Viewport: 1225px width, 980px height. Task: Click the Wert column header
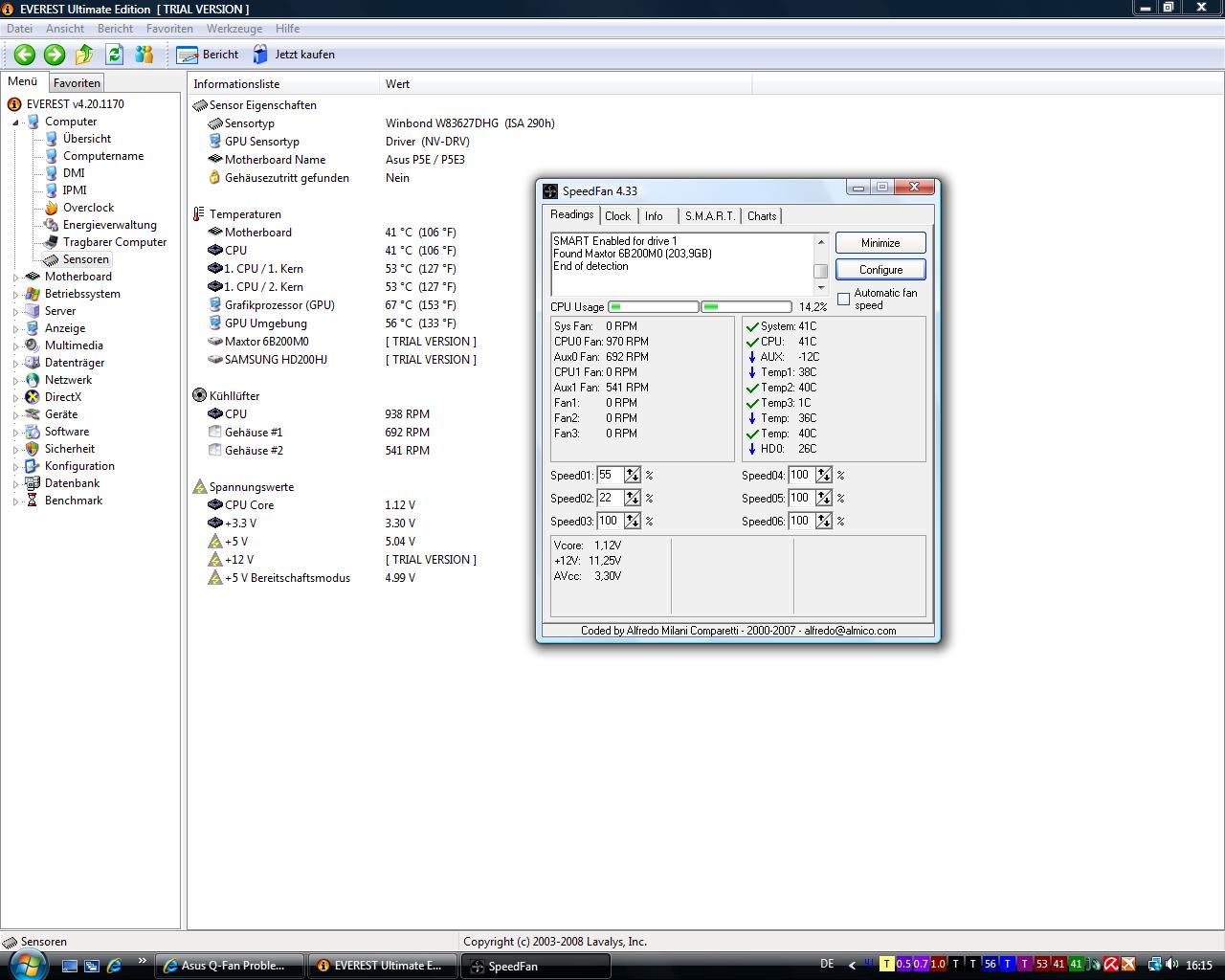(566, 84)
